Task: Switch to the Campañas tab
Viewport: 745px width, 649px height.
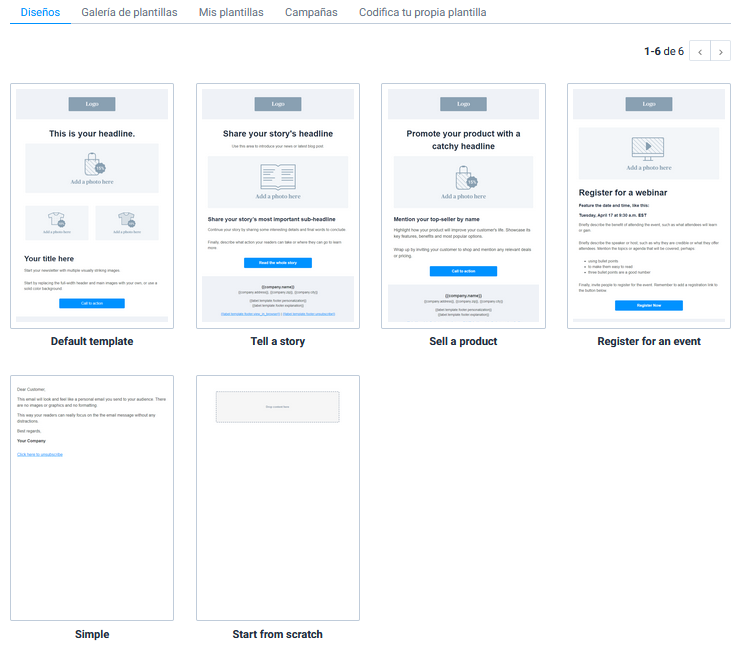Action: click(311, 13)
